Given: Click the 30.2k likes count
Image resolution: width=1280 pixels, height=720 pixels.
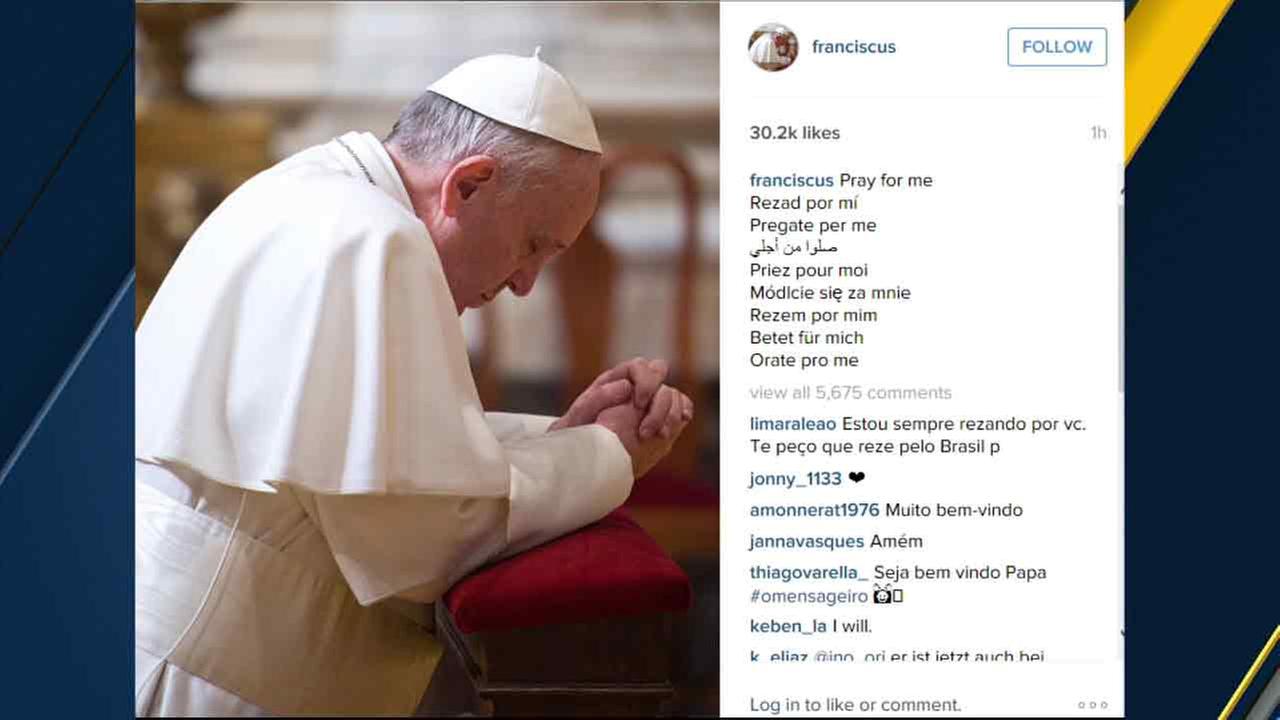Looking at the screenshot, I should [x=795, y=133].
